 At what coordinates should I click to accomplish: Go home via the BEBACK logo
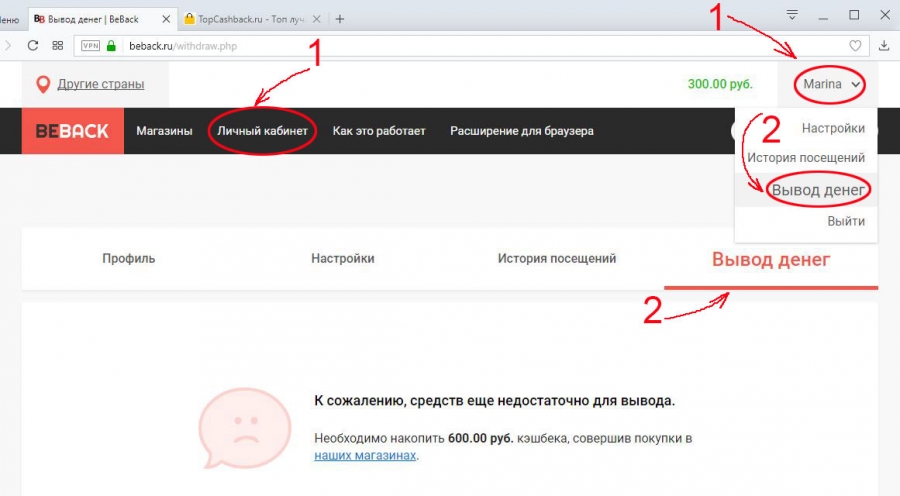point(72,131)
